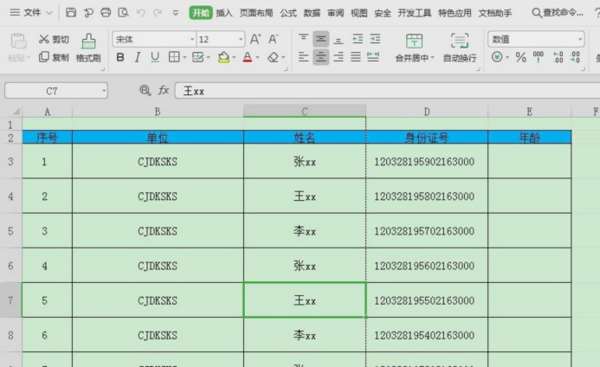
Task: Click the 查找命令 search button
Action: pos(558,13)
